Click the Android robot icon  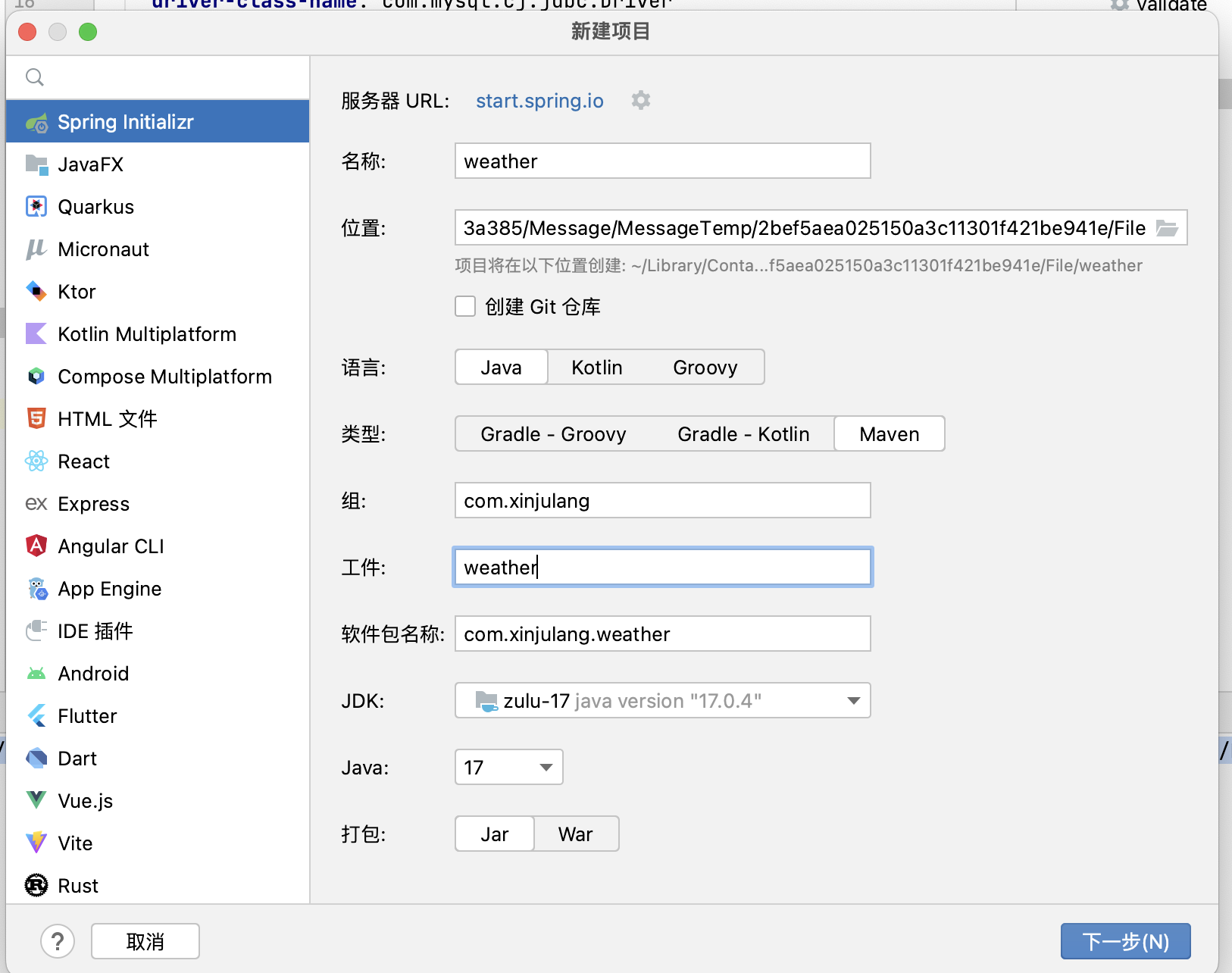coord(36,674)
